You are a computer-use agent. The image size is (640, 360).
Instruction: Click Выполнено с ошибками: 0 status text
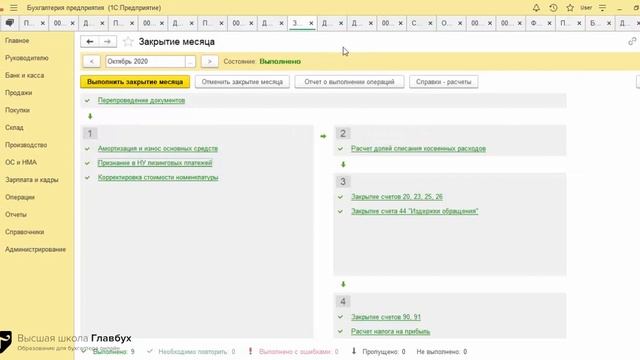click(299, 352)
